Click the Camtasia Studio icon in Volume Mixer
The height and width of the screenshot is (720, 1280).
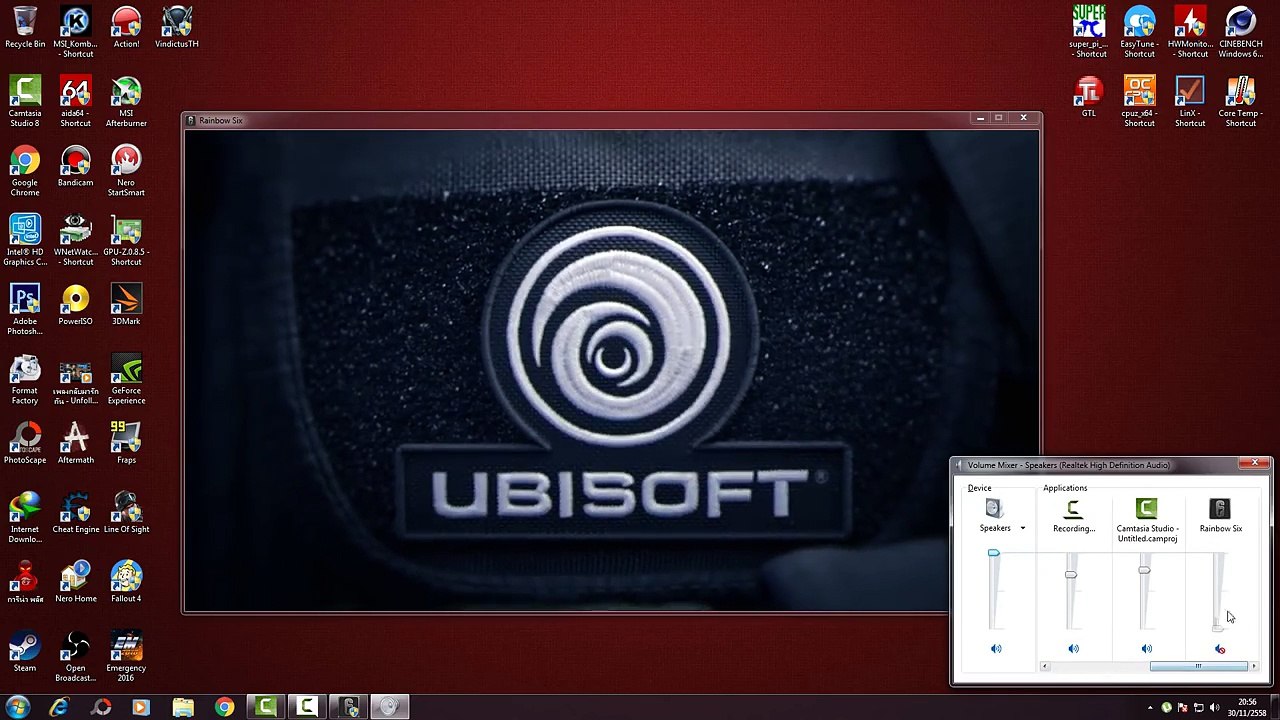click(x=1146, y=509)
